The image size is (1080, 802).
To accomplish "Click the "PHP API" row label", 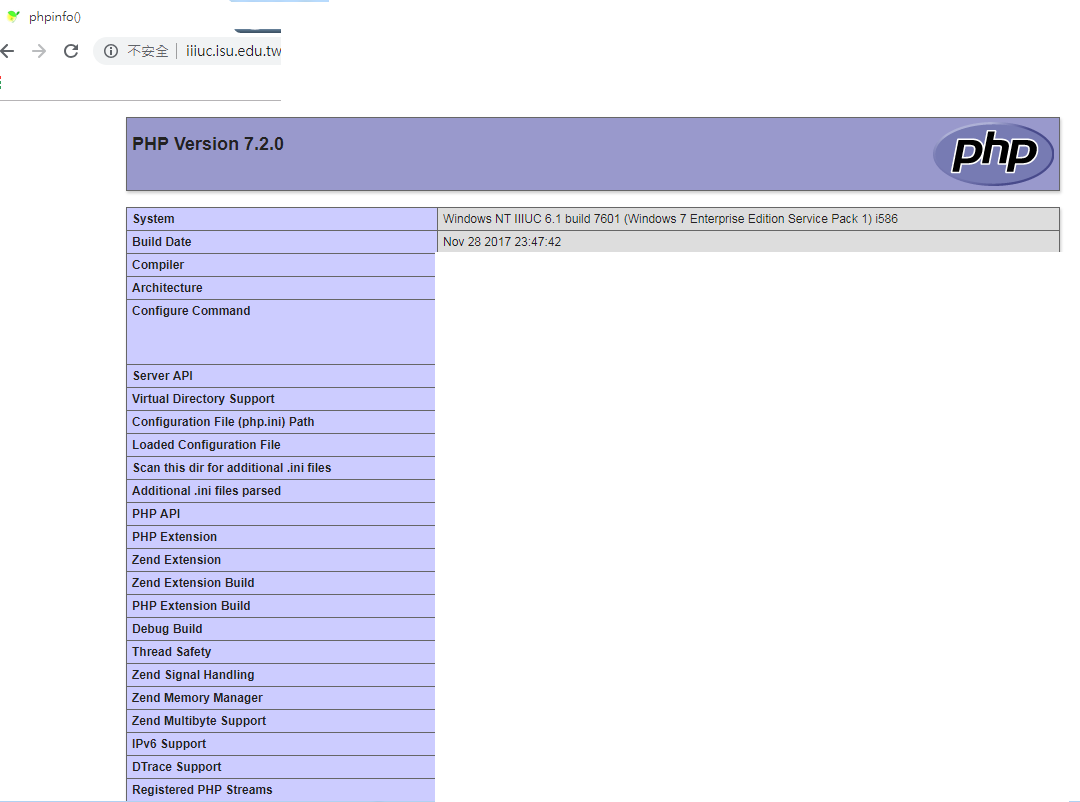I will pos(156,514).
